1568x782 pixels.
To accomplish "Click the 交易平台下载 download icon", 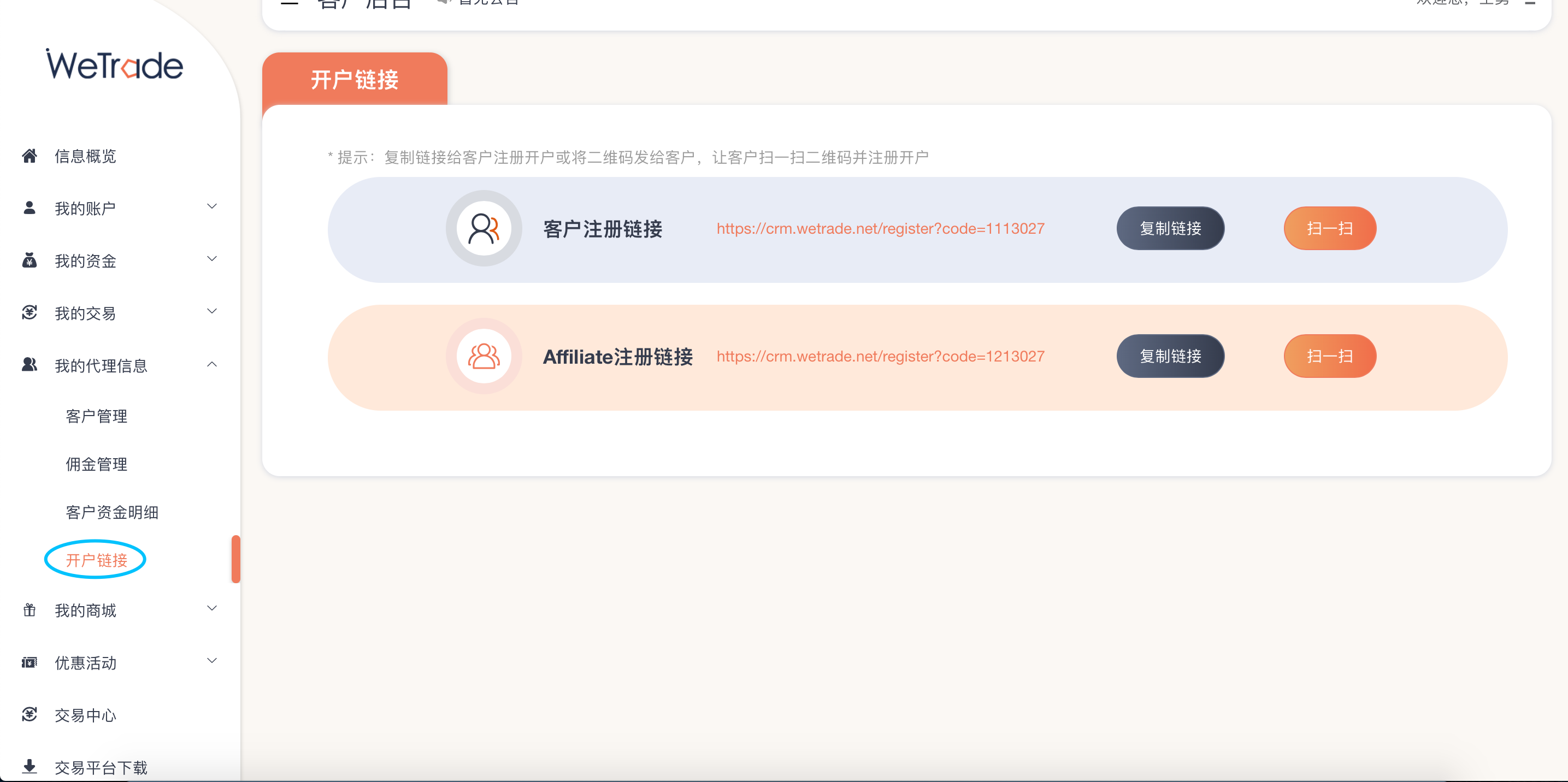I will click(x=29, y=766).
